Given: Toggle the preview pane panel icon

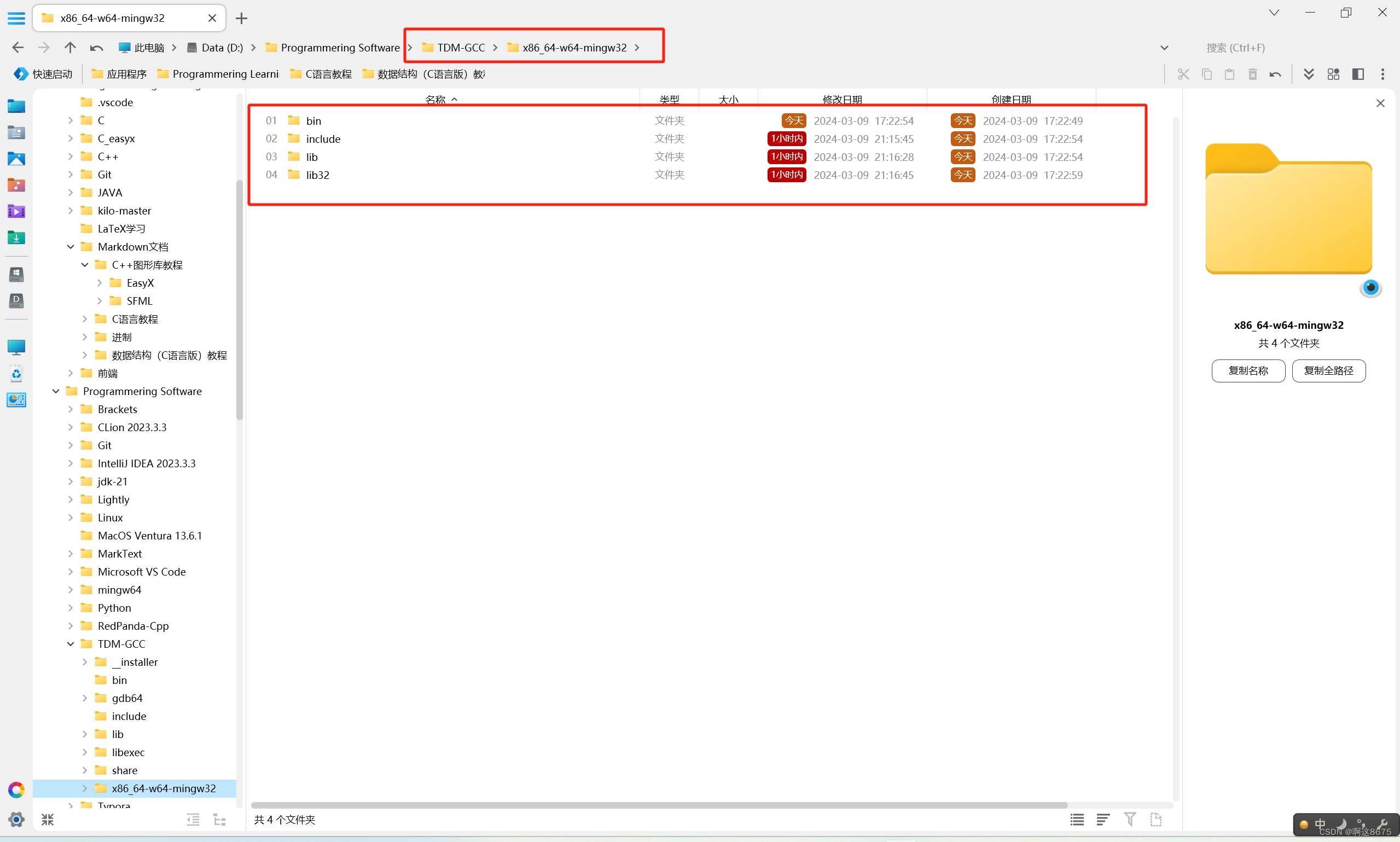Looking at the screenshot, I should [1358, 74].
